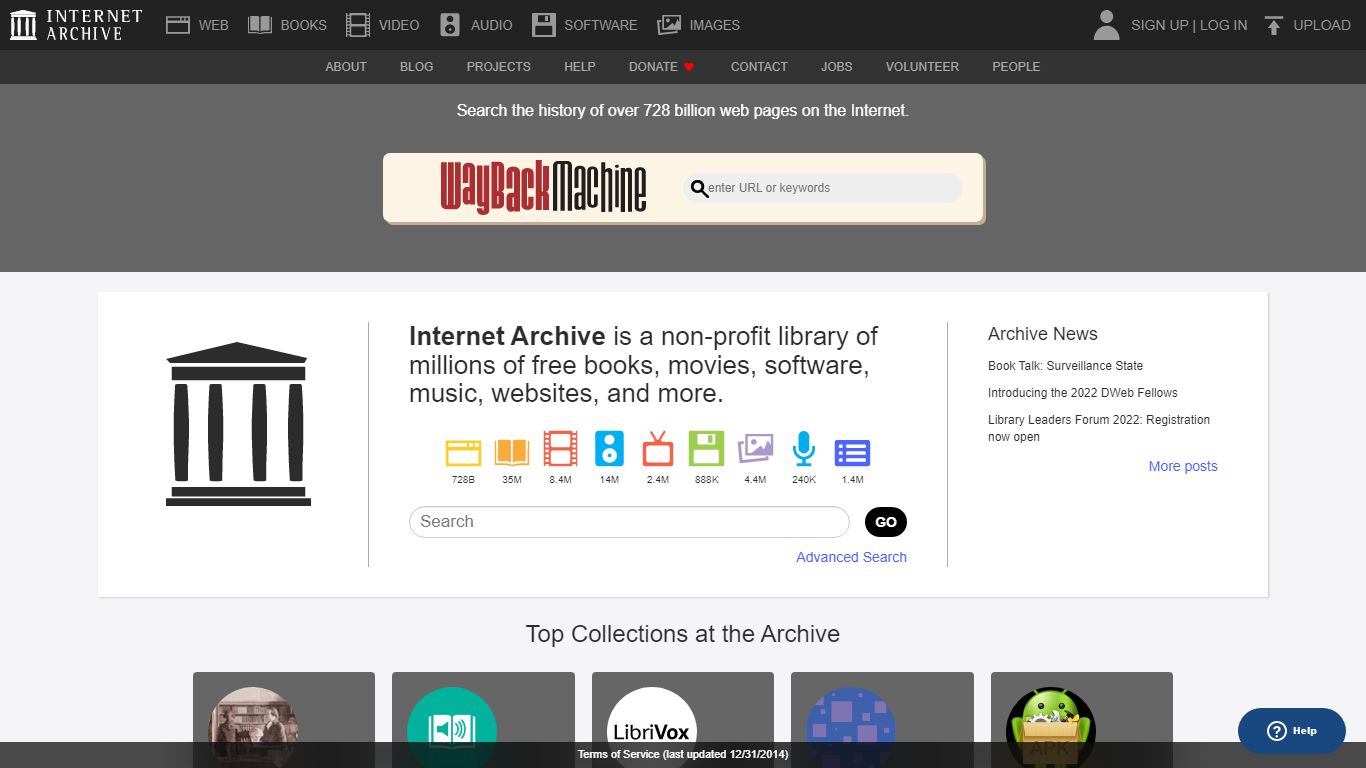The image size is (1366, 768).
Task: Open the Projects menu item
Action: click(499, 67)
